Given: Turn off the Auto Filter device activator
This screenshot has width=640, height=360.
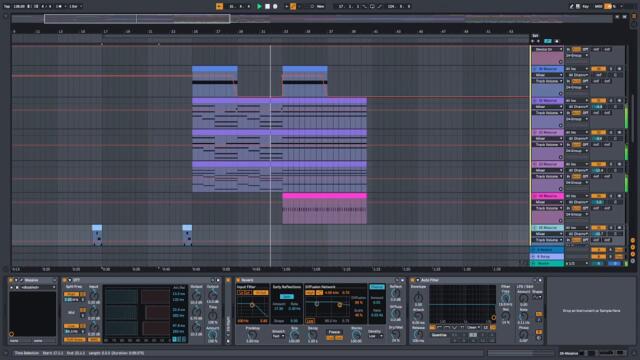Looking at the screenshot, I should [x=413, y=280].
